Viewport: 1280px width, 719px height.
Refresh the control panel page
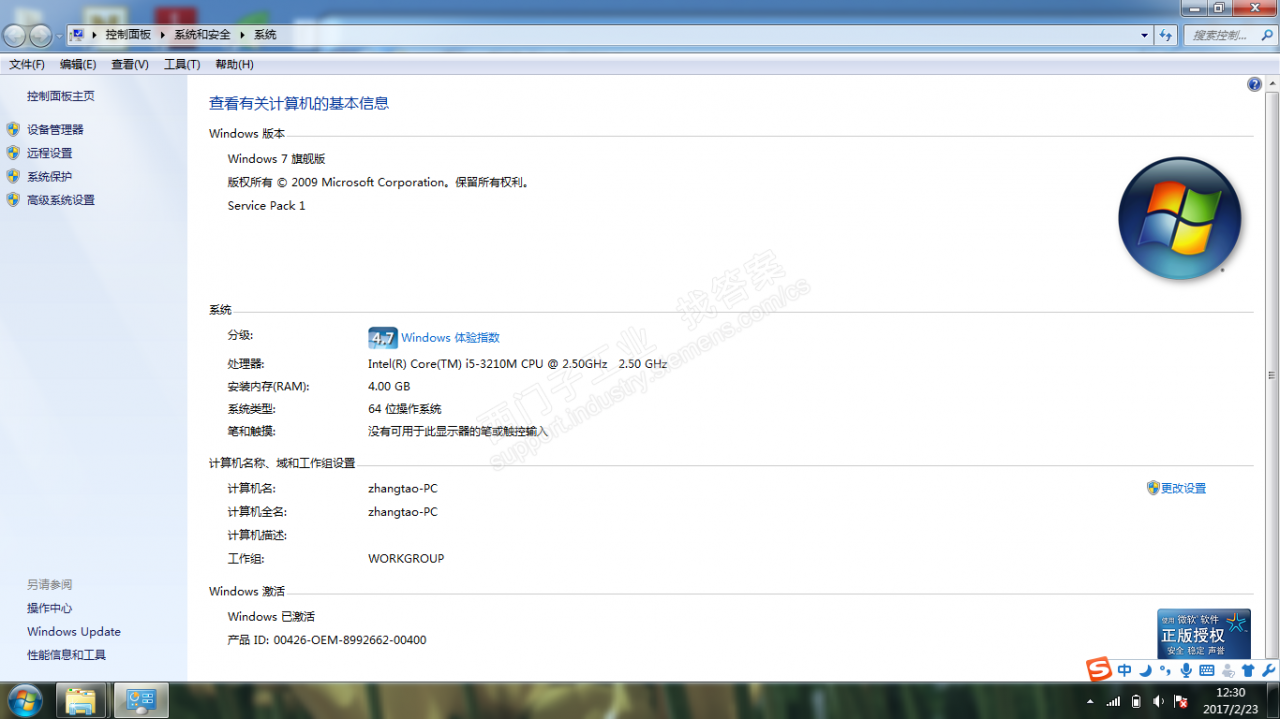tap(1165, 35)
